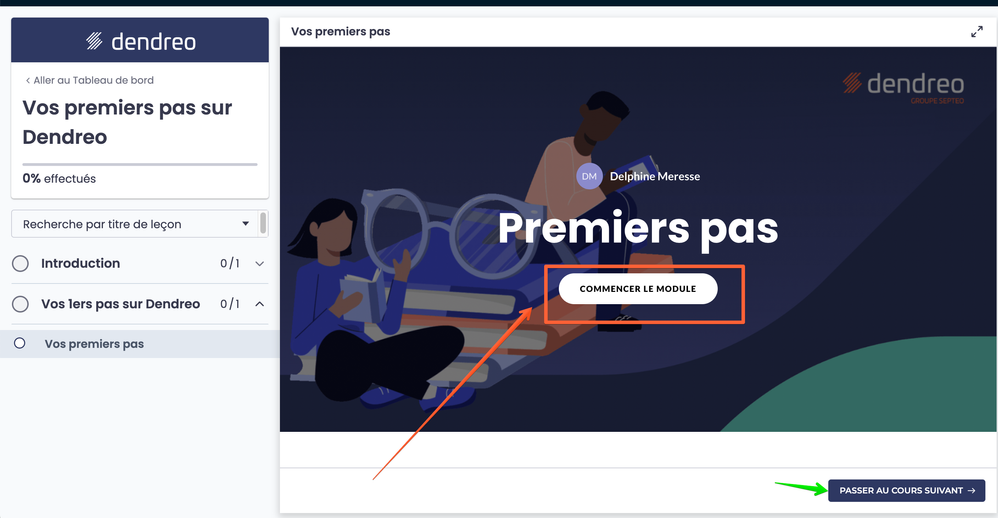Open the Introduction chapter title
The height and width of the screenshot is (518, 998).
[80, 263]
